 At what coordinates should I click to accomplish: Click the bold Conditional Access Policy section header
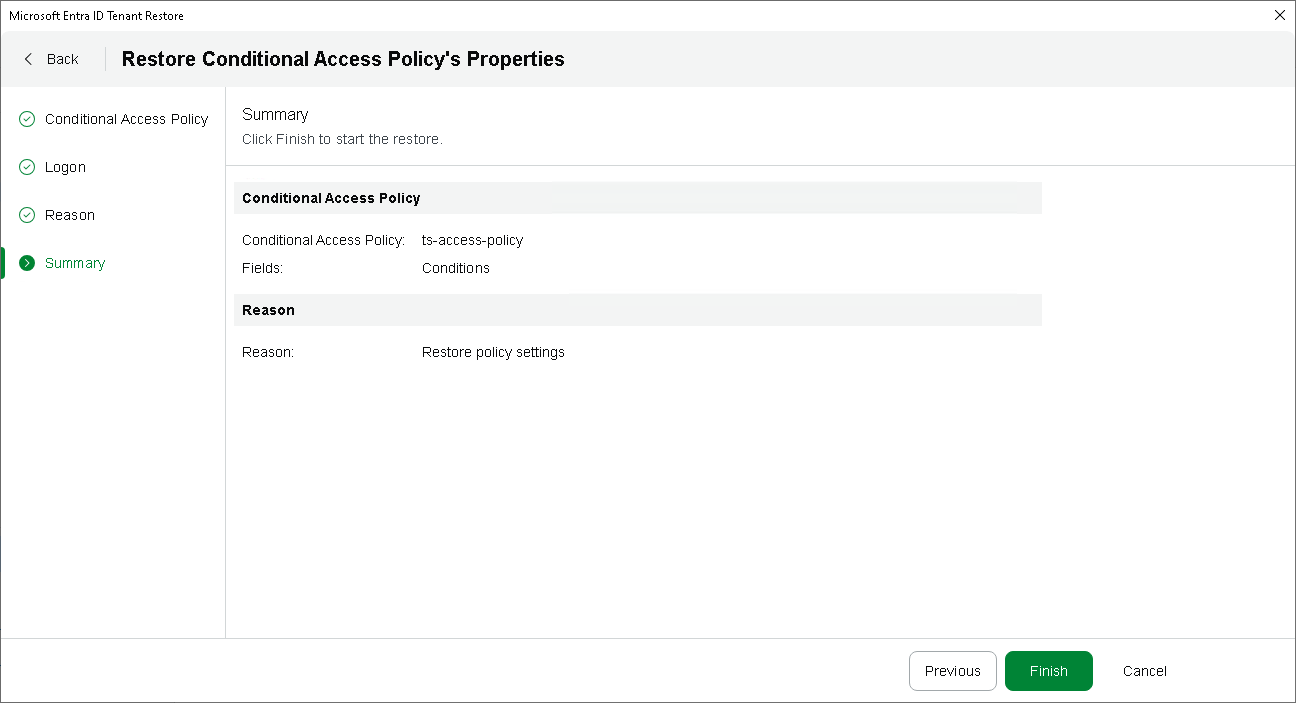(x=331, y=198)
